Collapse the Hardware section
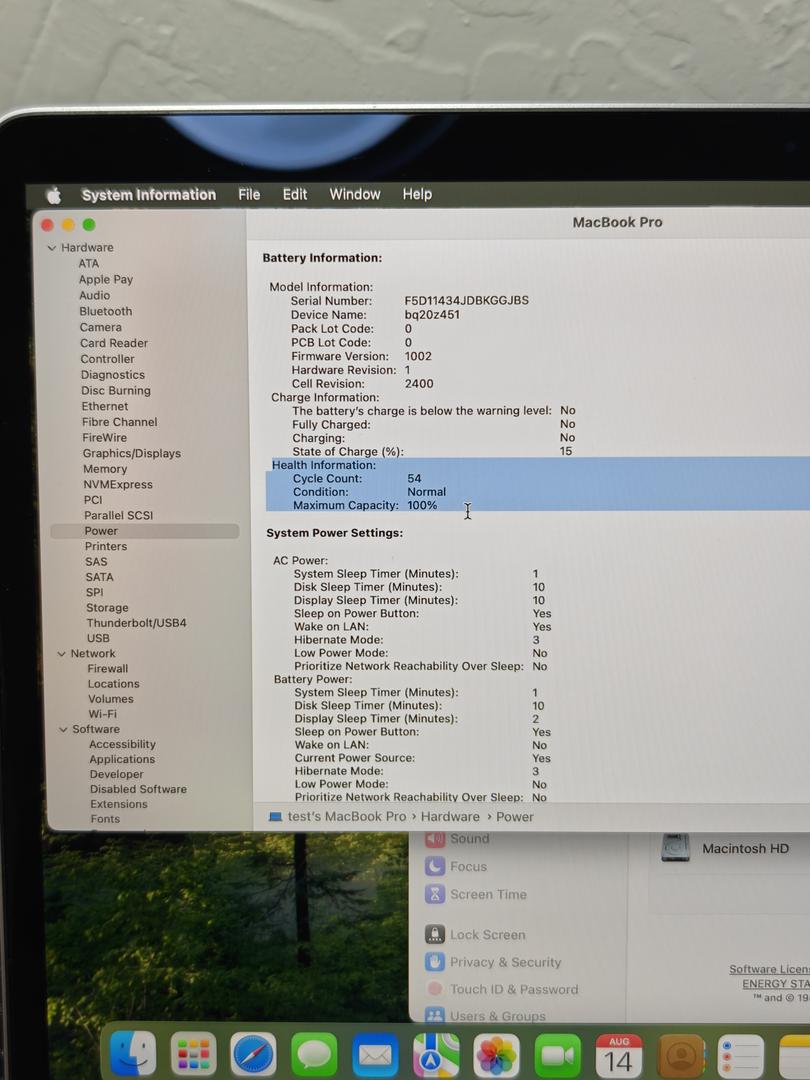The height and width of the screenshot is (1080, 810). coord(52,248)
